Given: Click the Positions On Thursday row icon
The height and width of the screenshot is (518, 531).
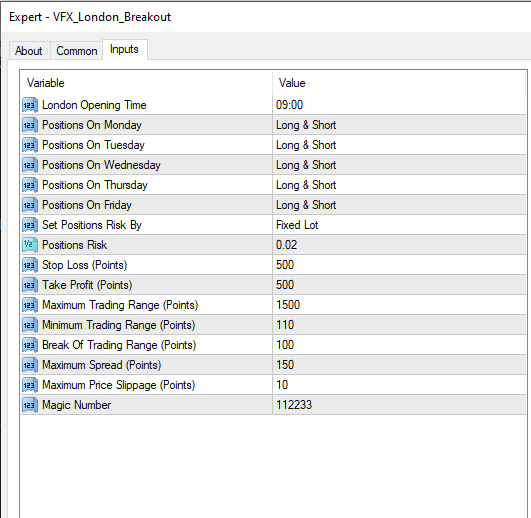Looking at the screenshot, I should 30,185.
